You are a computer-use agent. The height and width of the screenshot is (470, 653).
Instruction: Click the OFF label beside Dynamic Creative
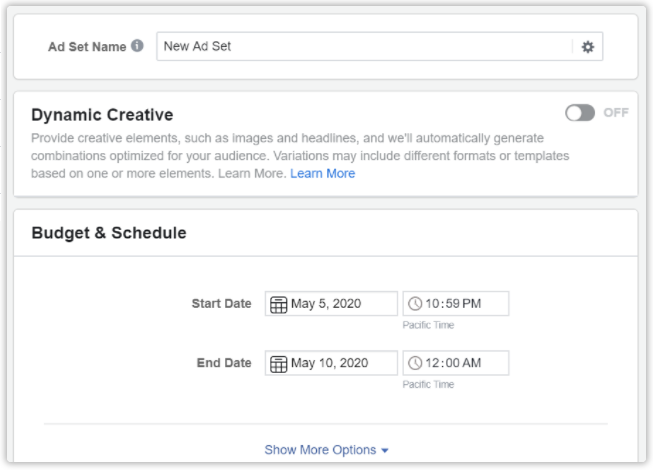pyautogui.click(x=616, y=113)
